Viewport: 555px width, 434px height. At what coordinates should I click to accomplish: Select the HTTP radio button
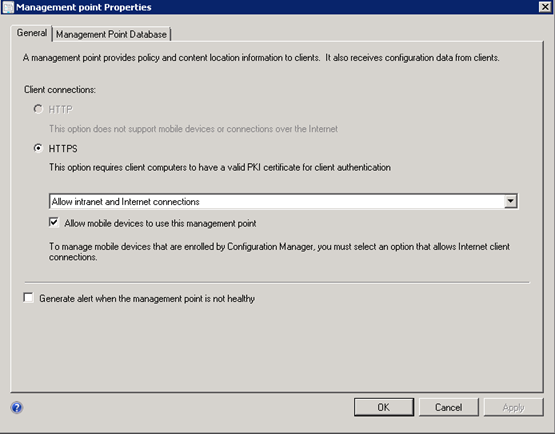[x=38, y=109]
